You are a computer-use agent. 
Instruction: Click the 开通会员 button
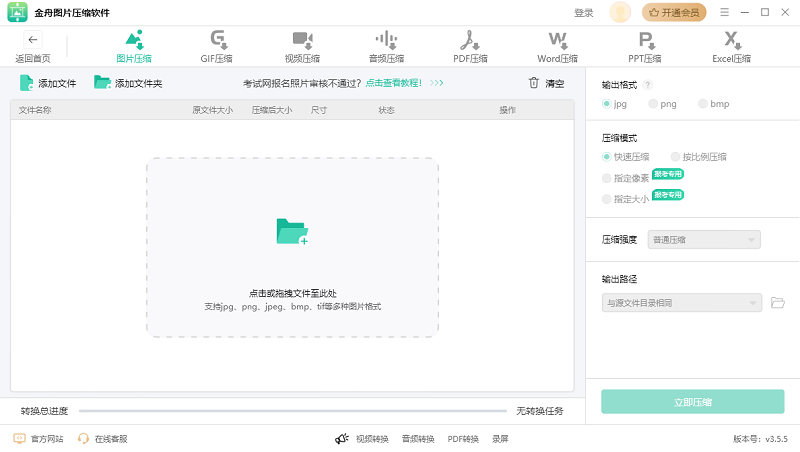point(676,12)
